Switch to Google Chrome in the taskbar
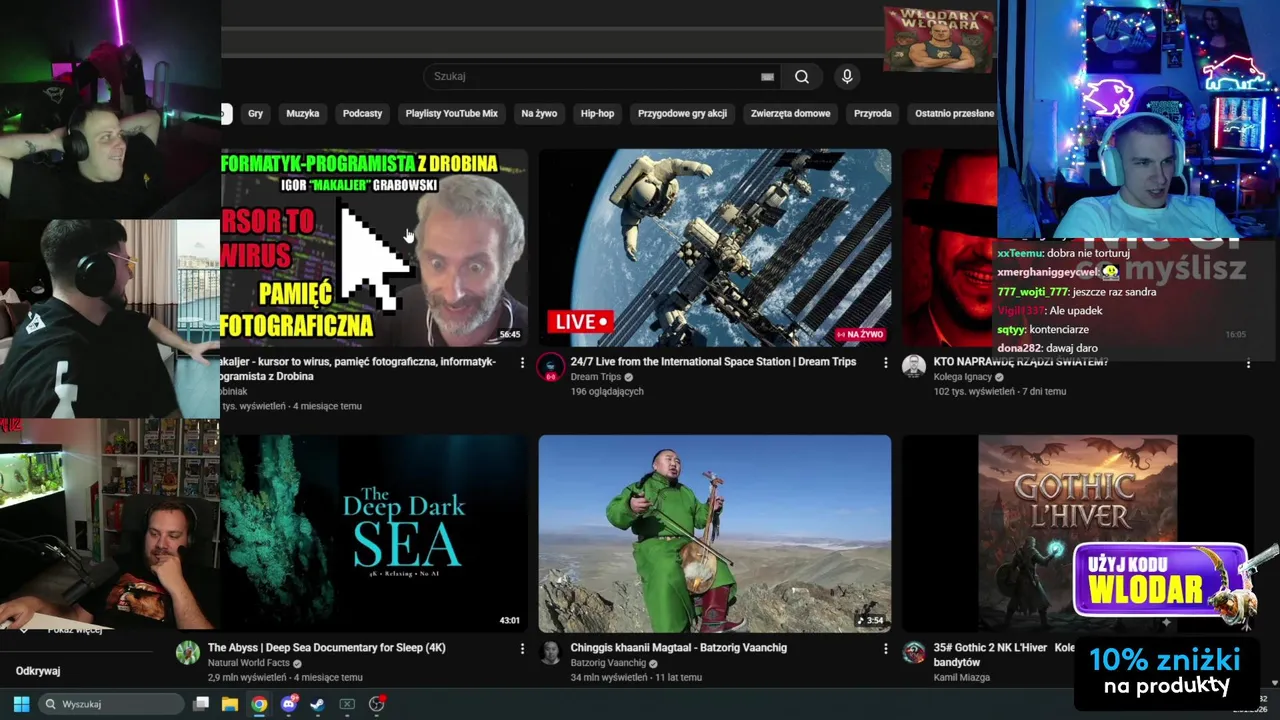The image size is (1280, 720). click(x=259, y=704)
